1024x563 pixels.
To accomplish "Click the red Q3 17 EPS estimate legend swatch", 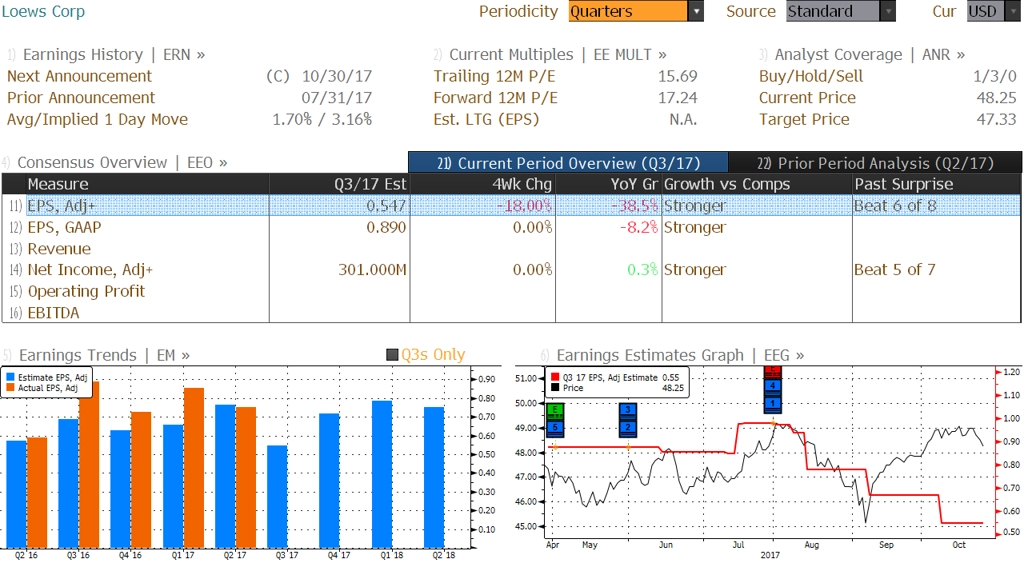I will coord(555,377).
